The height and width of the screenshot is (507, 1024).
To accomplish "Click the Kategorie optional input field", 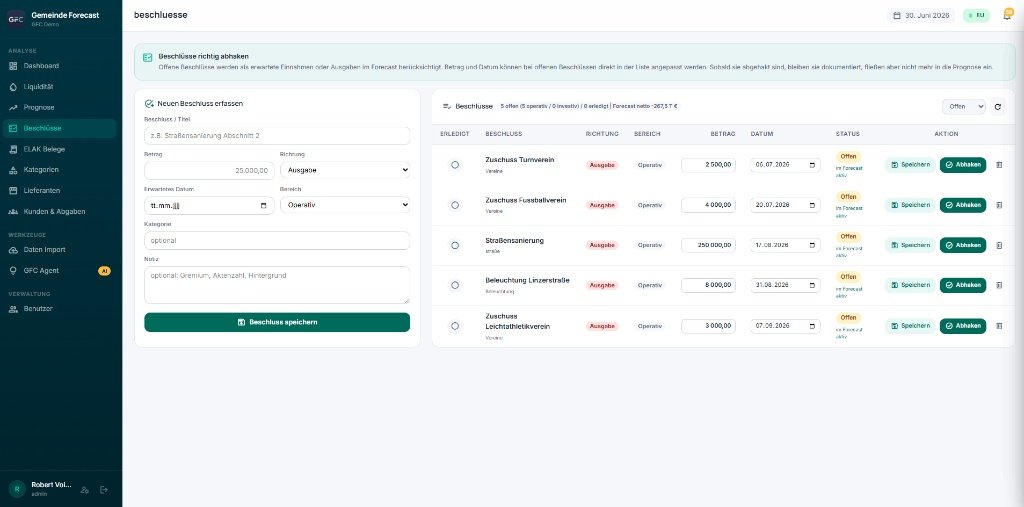I will pos(277,240).
